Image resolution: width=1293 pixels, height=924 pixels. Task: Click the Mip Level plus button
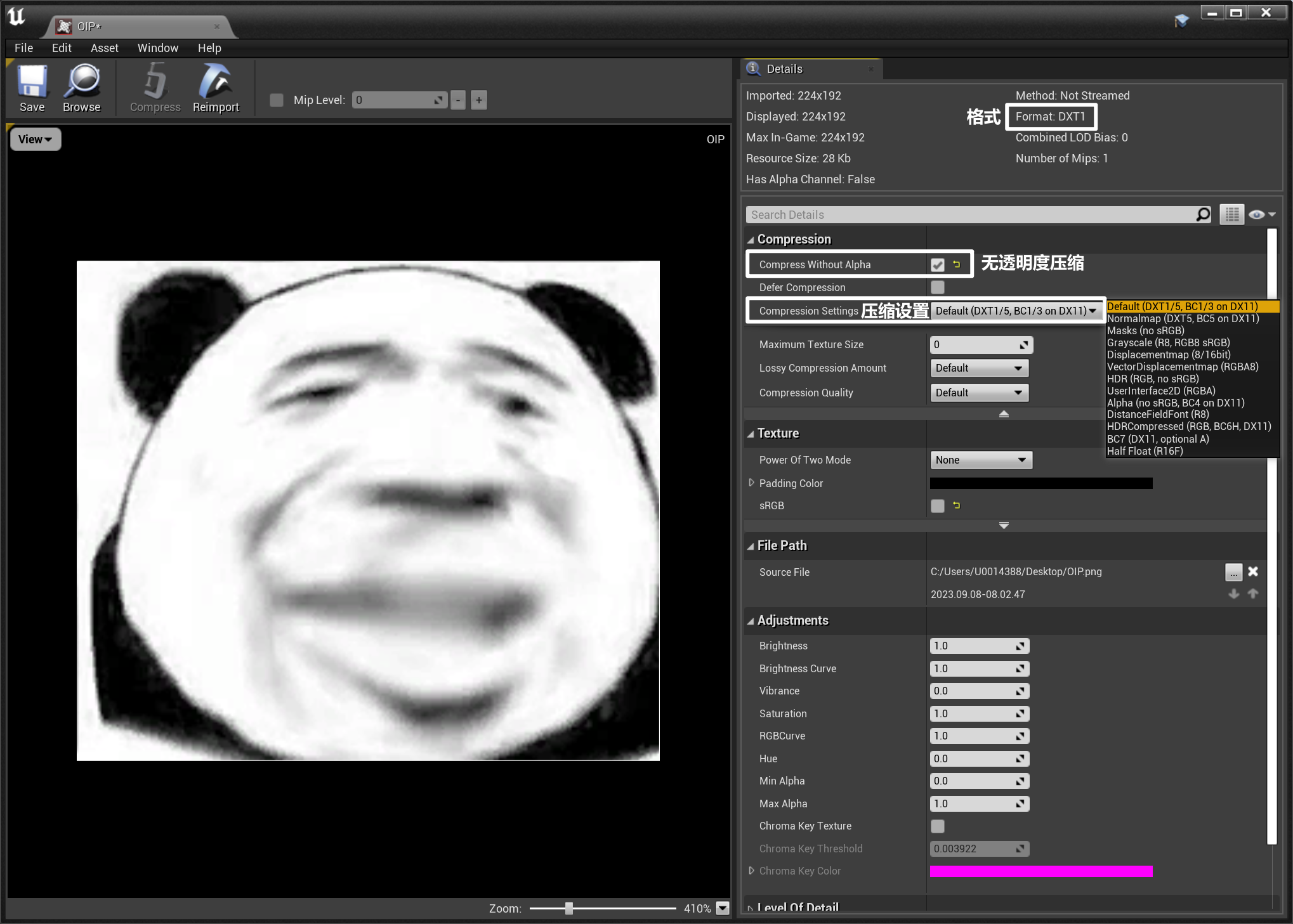[x=479, y=100]
